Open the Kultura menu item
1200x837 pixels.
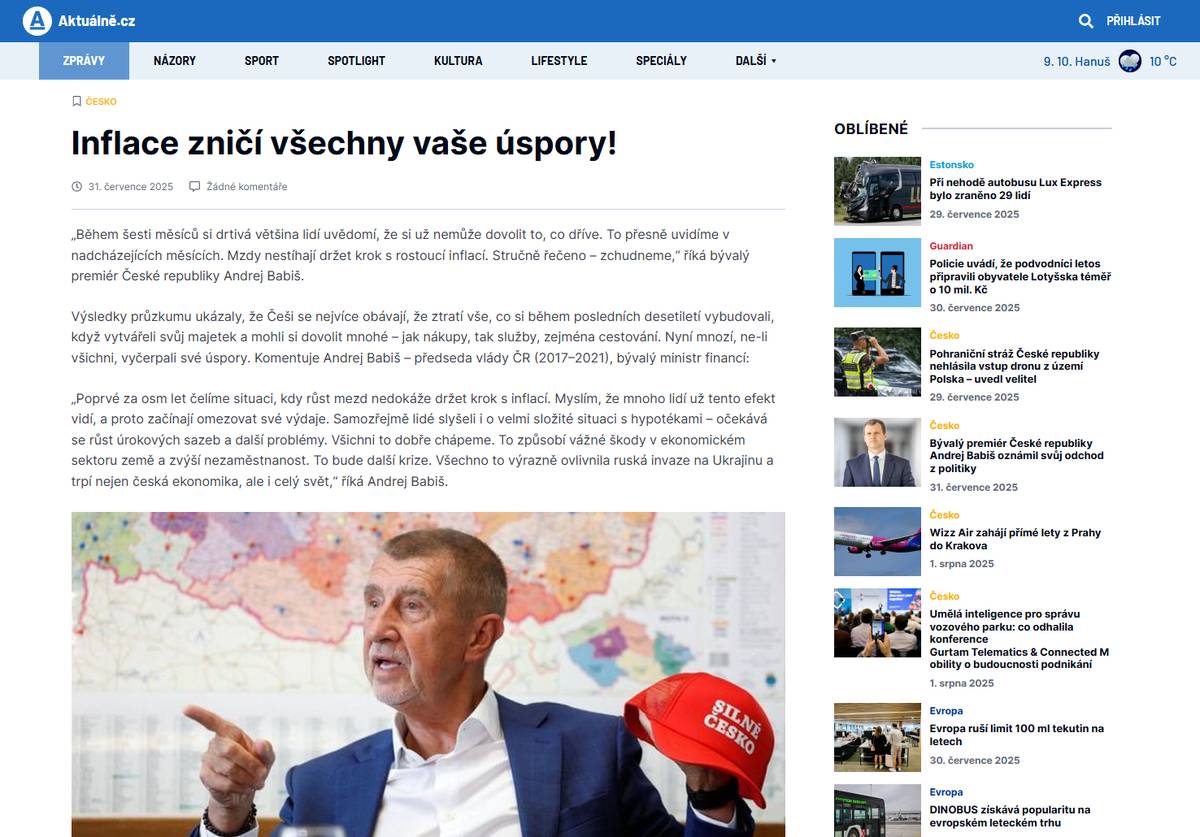click(x=458, y=61)
